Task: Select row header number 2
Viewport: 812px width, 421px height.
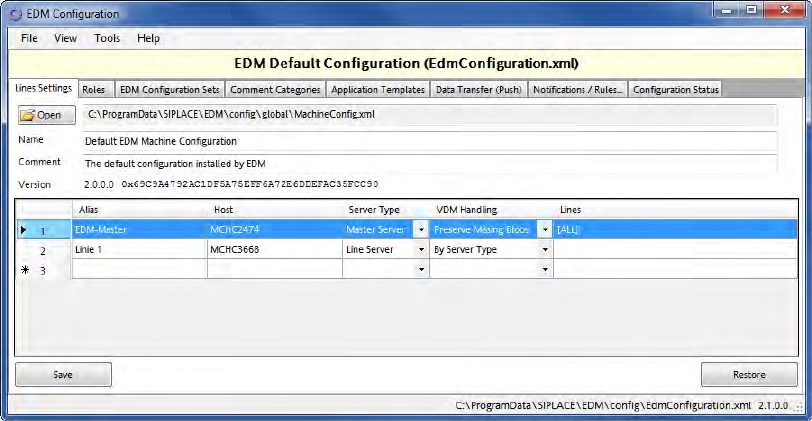Action: click(x=43, y=250)
